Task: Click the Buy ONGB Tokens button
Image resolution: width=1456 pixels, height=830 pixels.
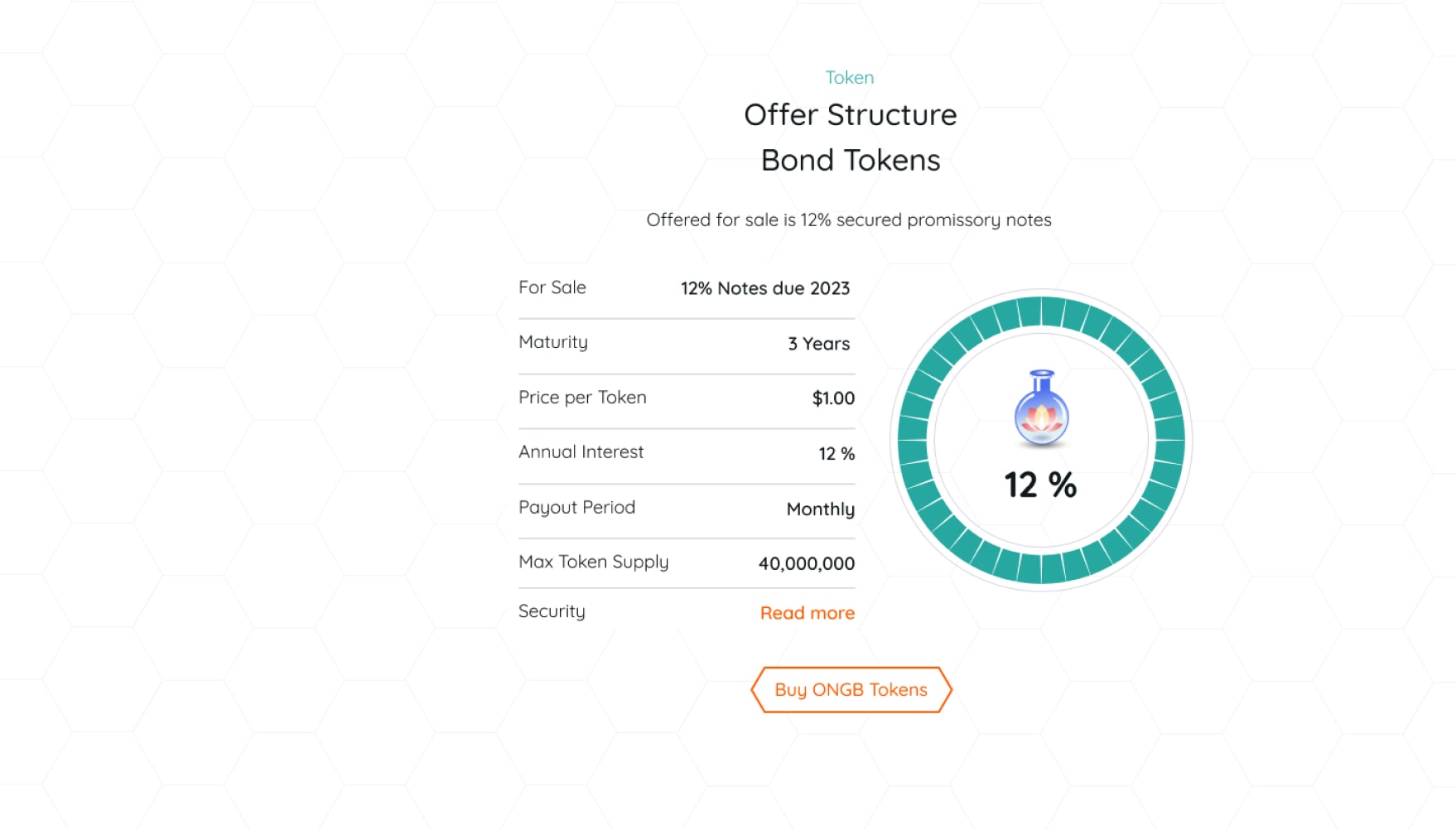Action: [851, 689]
